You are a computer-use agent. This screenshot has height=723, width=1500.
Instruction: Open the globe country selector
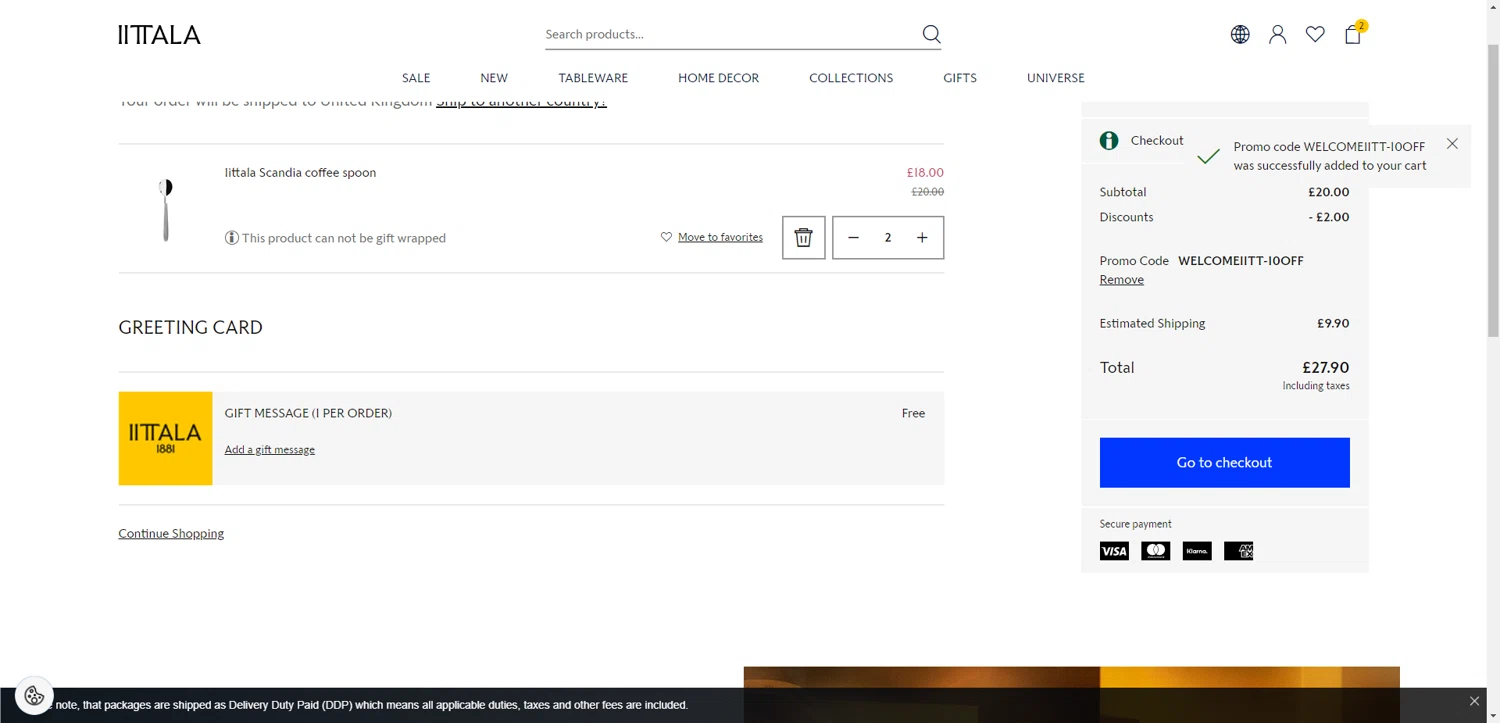[1240, 35]
